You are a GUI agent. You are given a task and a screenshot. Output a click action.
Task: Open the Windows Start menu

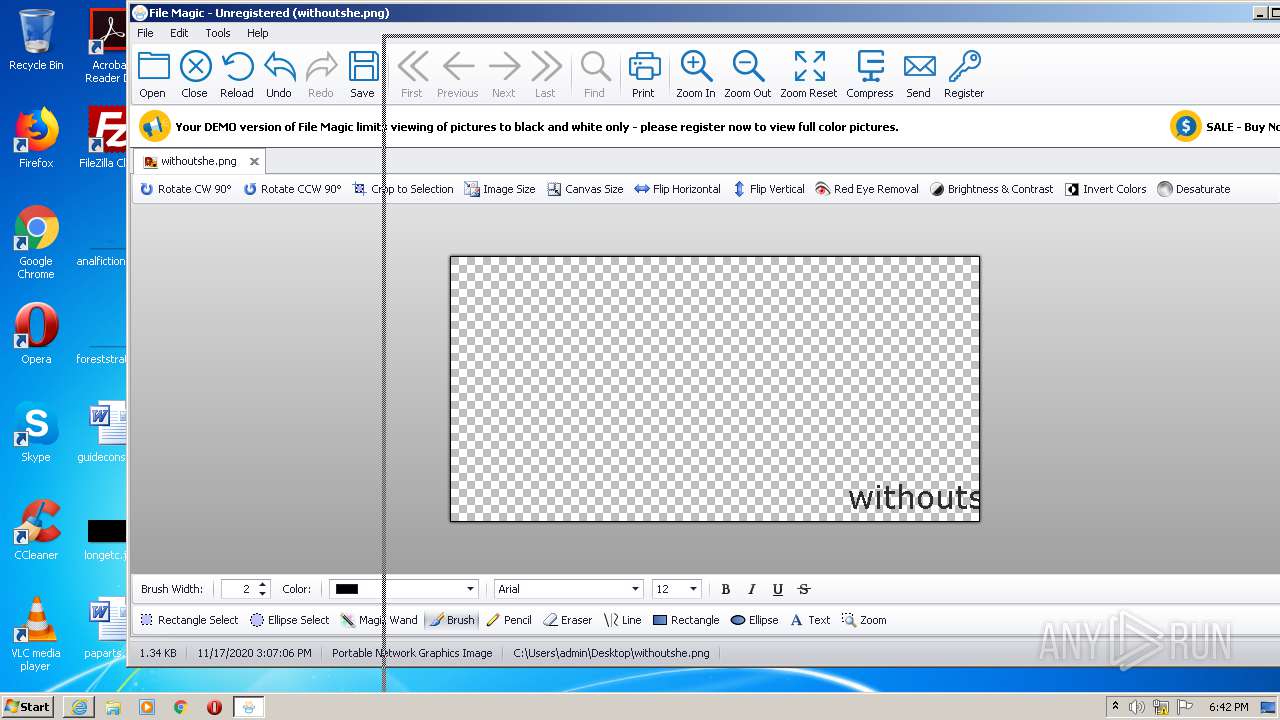click(x=28, y=707)
